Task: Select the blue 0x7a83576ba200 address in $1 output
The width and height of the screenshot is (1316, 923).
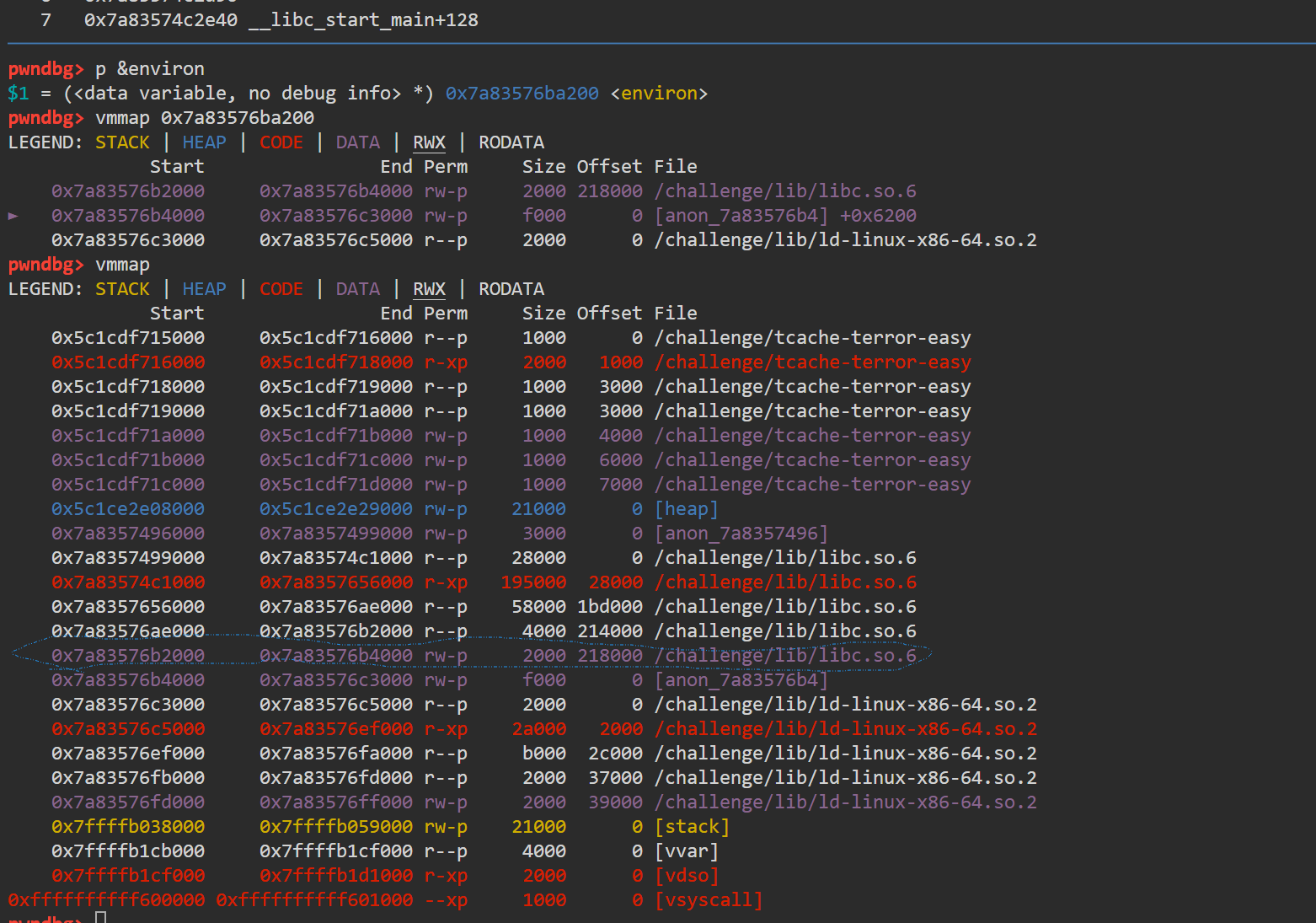Action: (522, 93)
